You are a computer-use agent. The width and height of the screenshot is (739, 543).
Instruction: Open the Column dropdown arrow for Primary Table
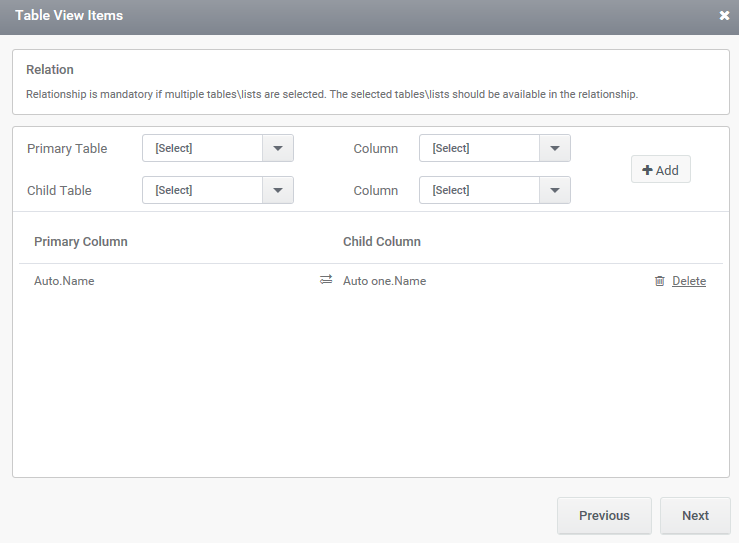click(554, 148)
